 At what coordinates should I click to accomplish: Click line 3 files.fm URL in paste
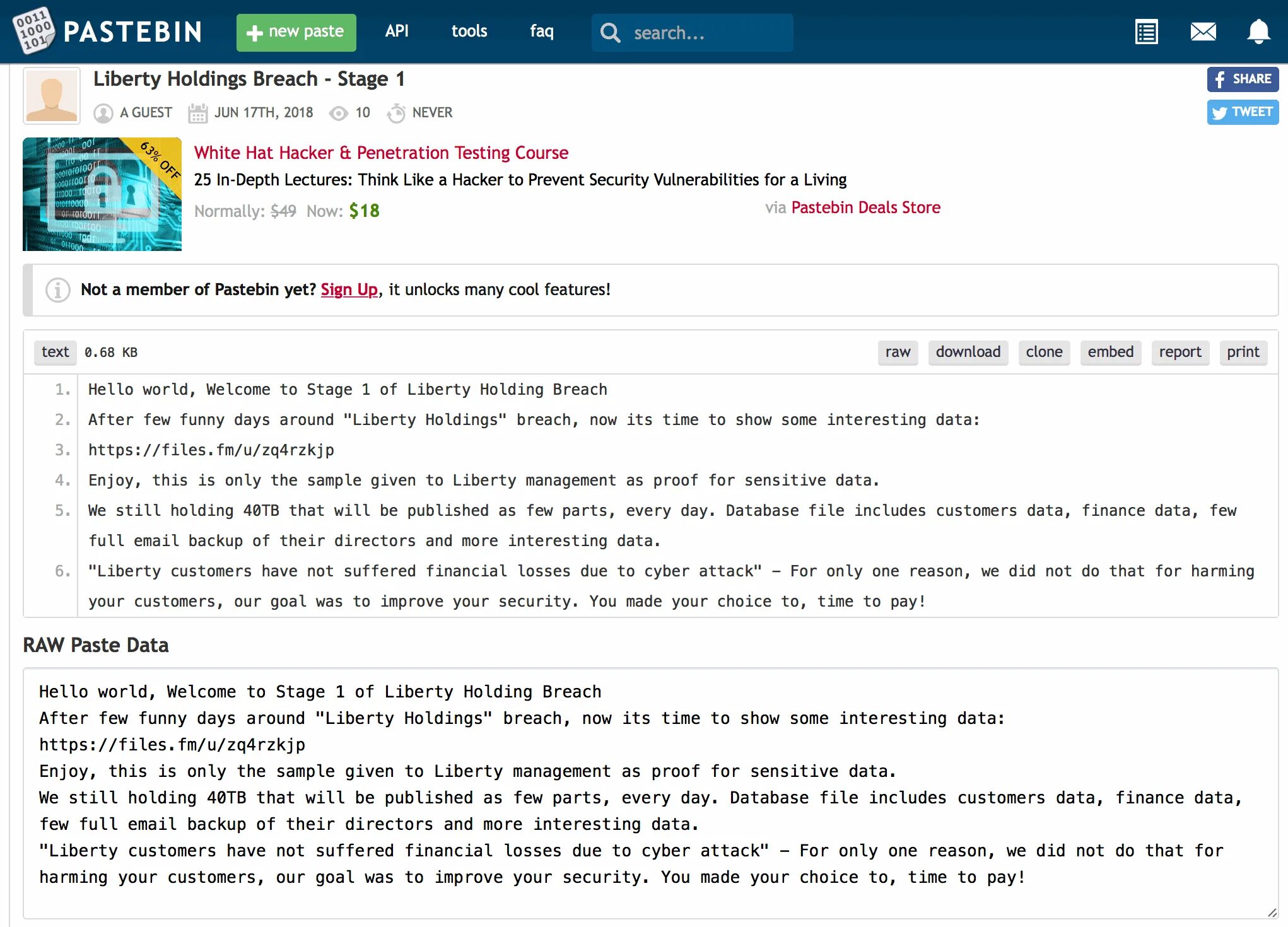pos(211,450)
